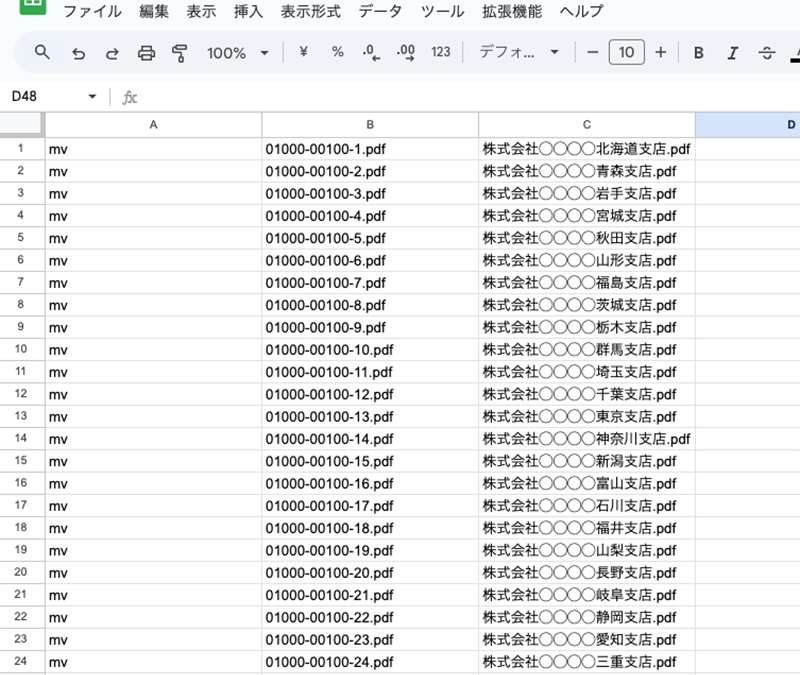Open the 100% zoom dropdown
This screenshot has width=800, height=675.
tap(238, 52)
